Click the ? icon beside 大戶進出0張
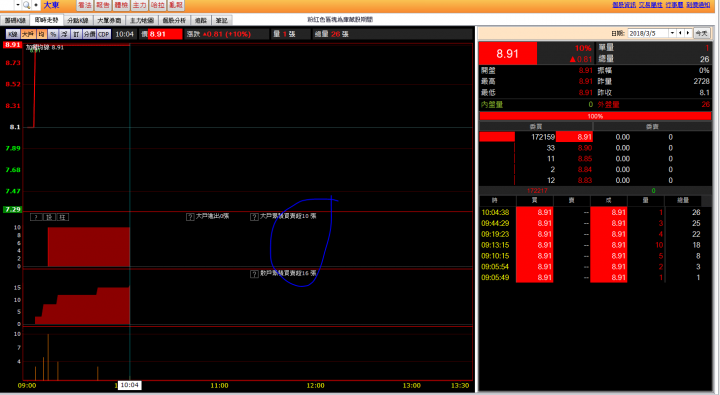 (x=190, y=216)
